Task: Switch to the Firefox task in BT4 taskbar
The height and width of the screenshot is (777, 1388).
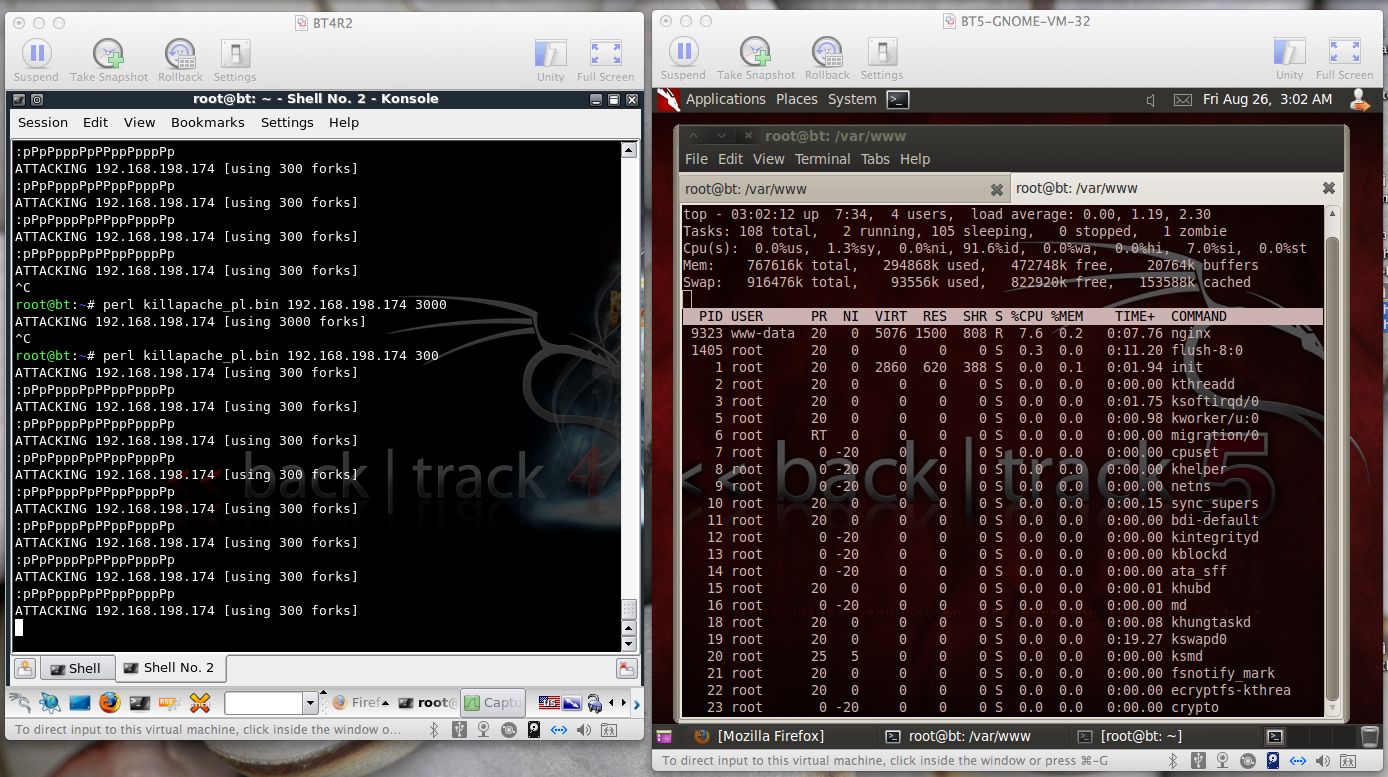Action: click(359, 703)
